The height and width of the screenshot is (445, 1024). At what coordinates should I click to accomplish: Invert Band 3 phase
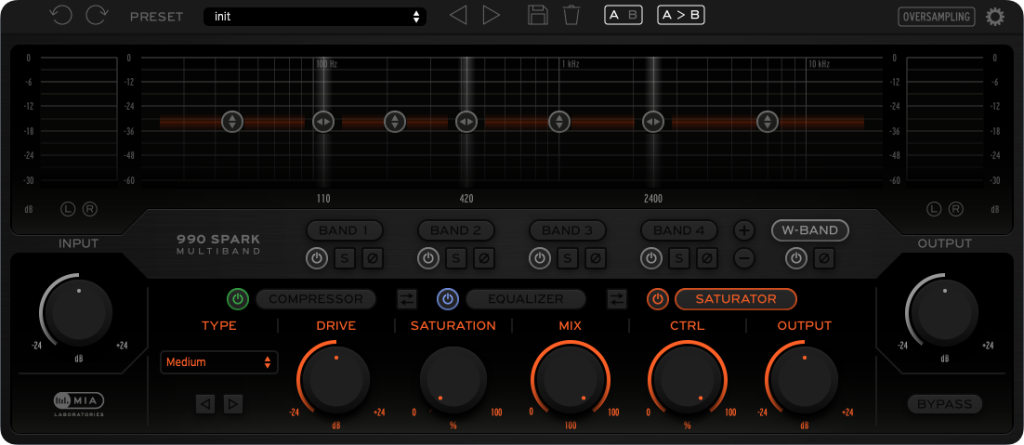[x=595, y=258]
